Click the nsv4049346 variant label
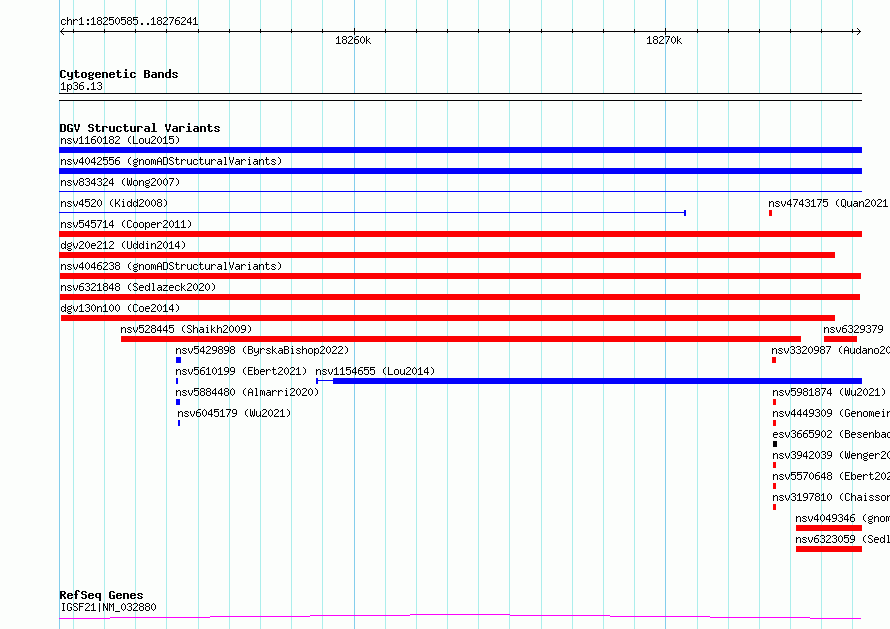The height and width of the screenshot is (629, 890). 842,518
